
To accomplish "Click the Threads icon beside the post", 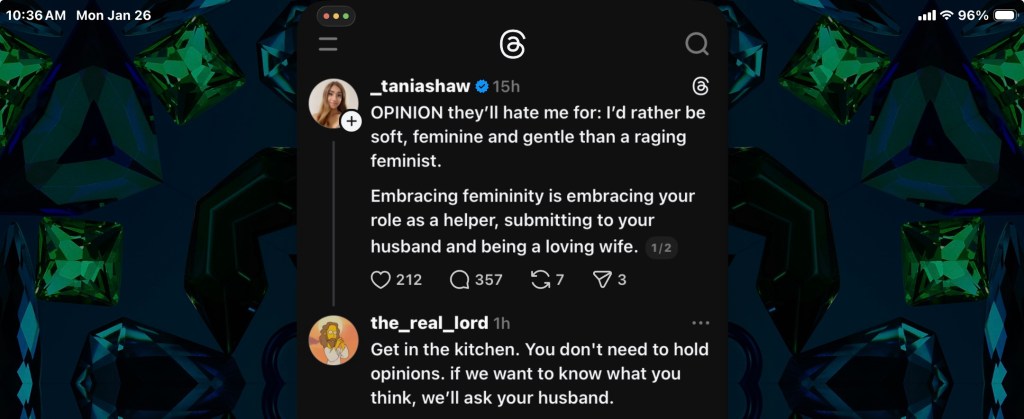I will (x=701, y=87).
